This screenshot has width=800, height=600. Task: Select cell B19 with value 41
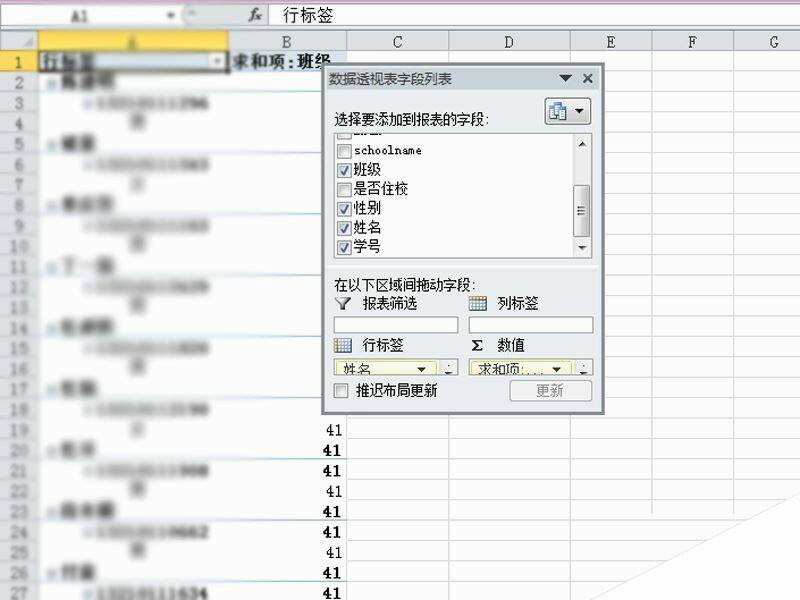(x=287, y=430)
